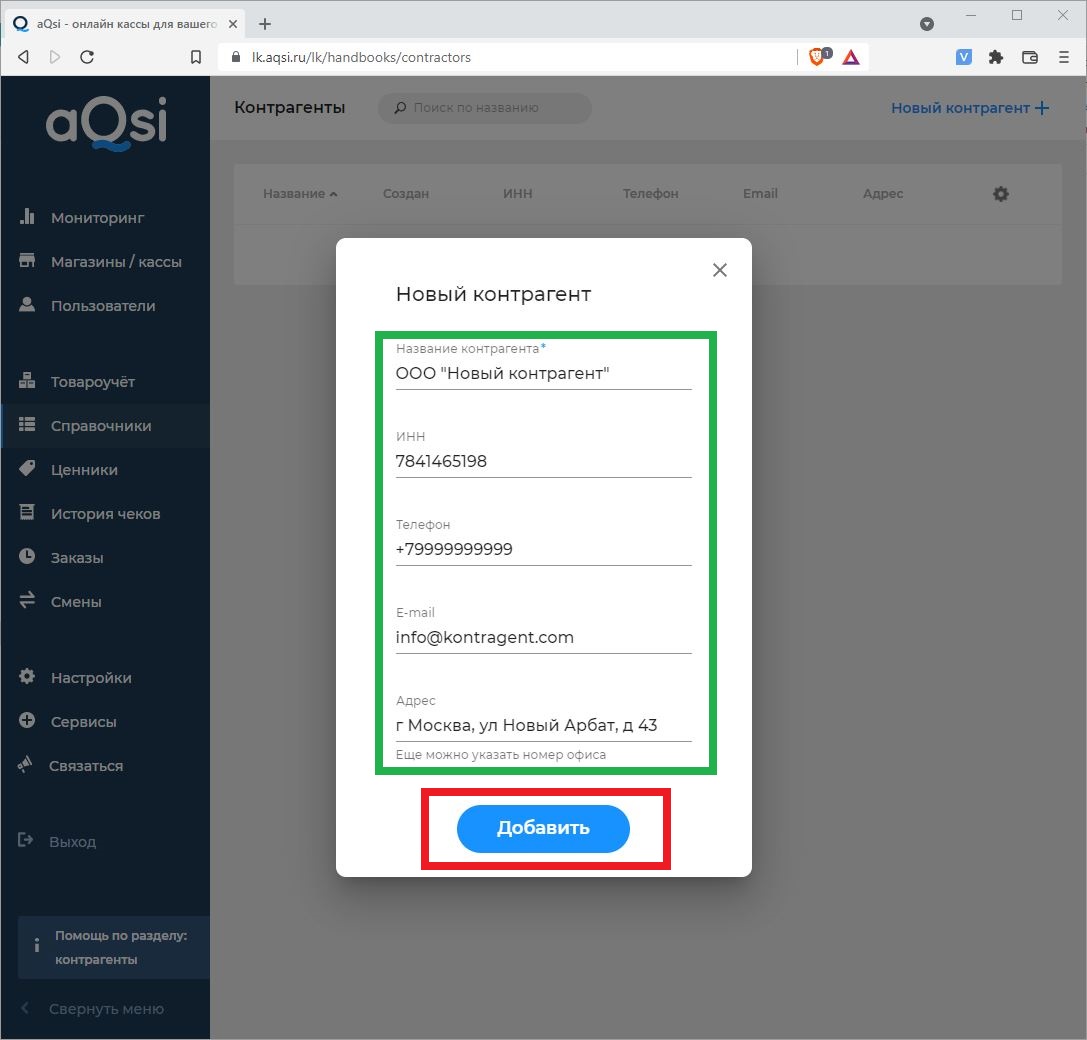The image size is (1087, 1040).
Task: Focus the ИНН input field
Action: [543, 462]
